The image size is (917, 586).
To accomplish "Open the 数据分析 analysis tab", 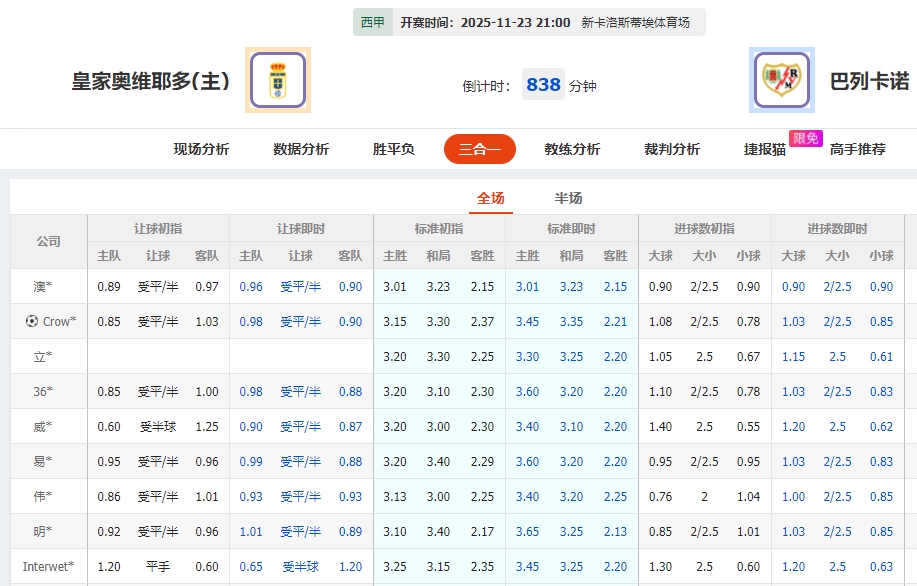I will pos(300,148).
